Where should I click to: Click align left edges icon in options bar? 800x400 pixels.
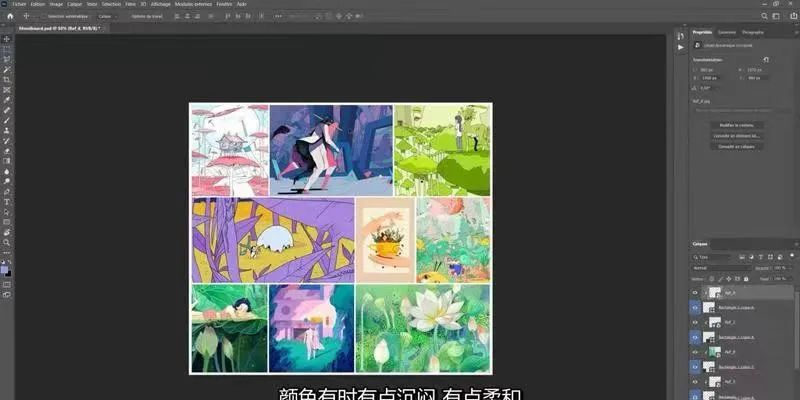(x=177, y=16)
